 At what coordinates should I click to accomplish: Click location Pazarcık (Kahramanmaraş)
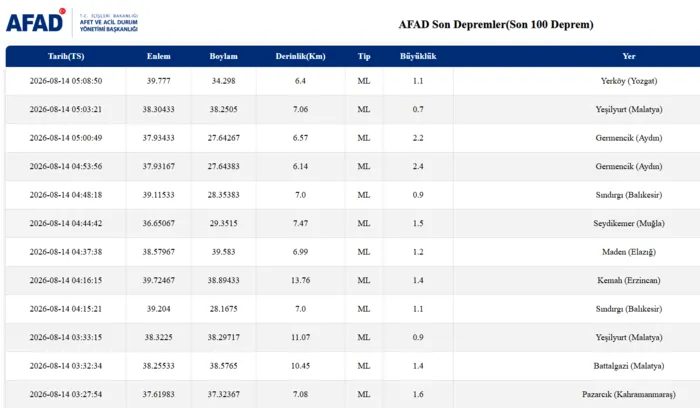tap(629, 395)
